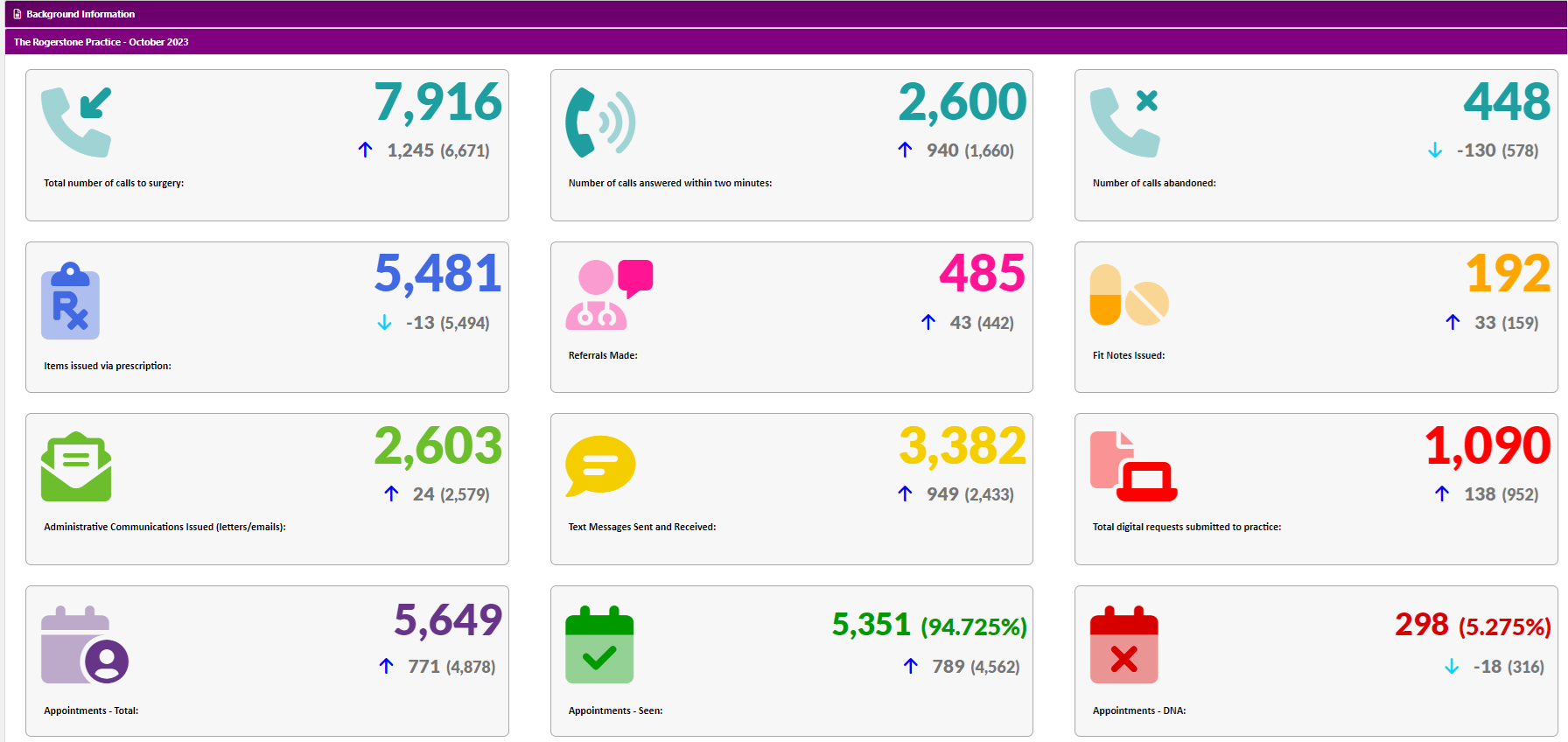Screen dimensions: 1568x742
Task: Click the digital requests value 1,090
Action: (x=1488, y=445)
